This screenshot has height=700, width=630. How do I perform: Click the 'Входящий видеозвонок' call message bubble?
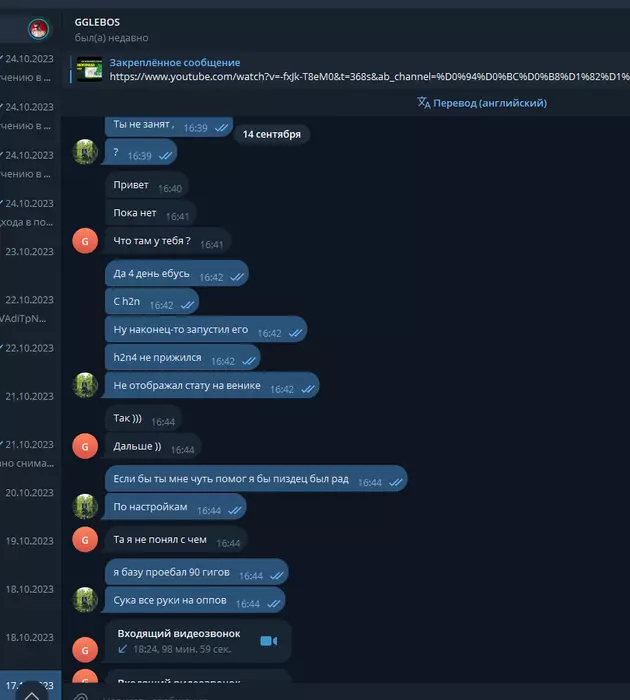198,641
